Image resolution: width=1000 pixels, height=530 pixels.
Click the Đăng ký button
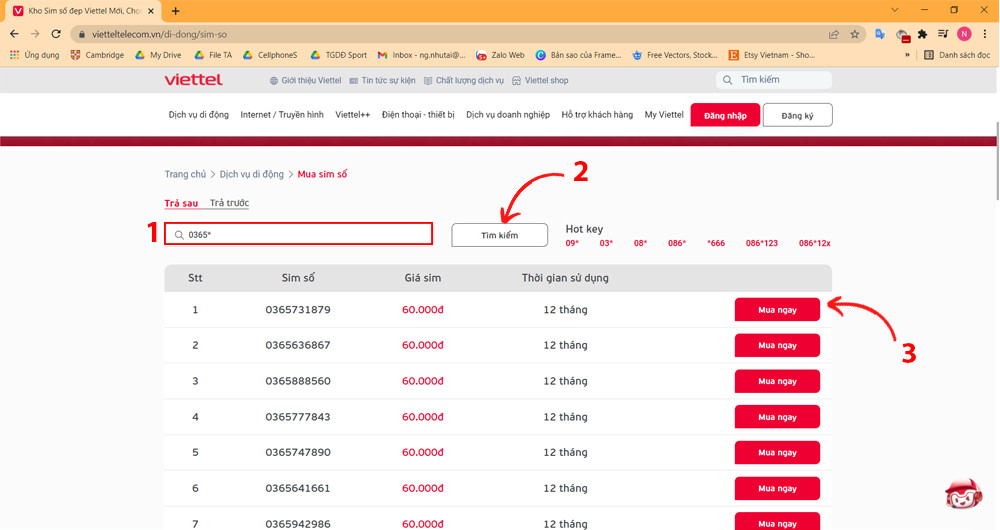click(x=797, y=115)
